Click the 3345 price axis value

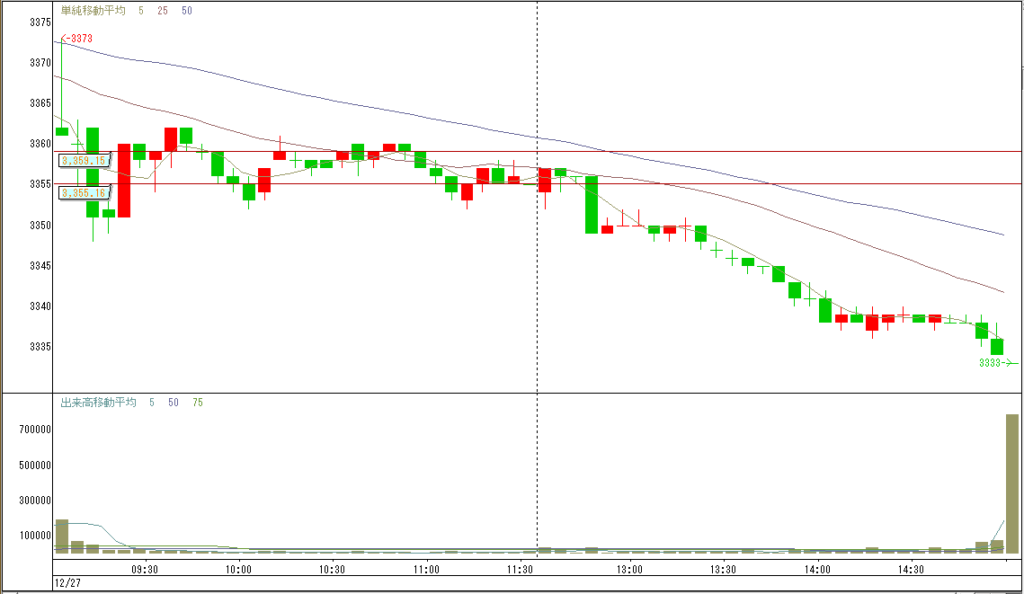(x=40, y=266)
